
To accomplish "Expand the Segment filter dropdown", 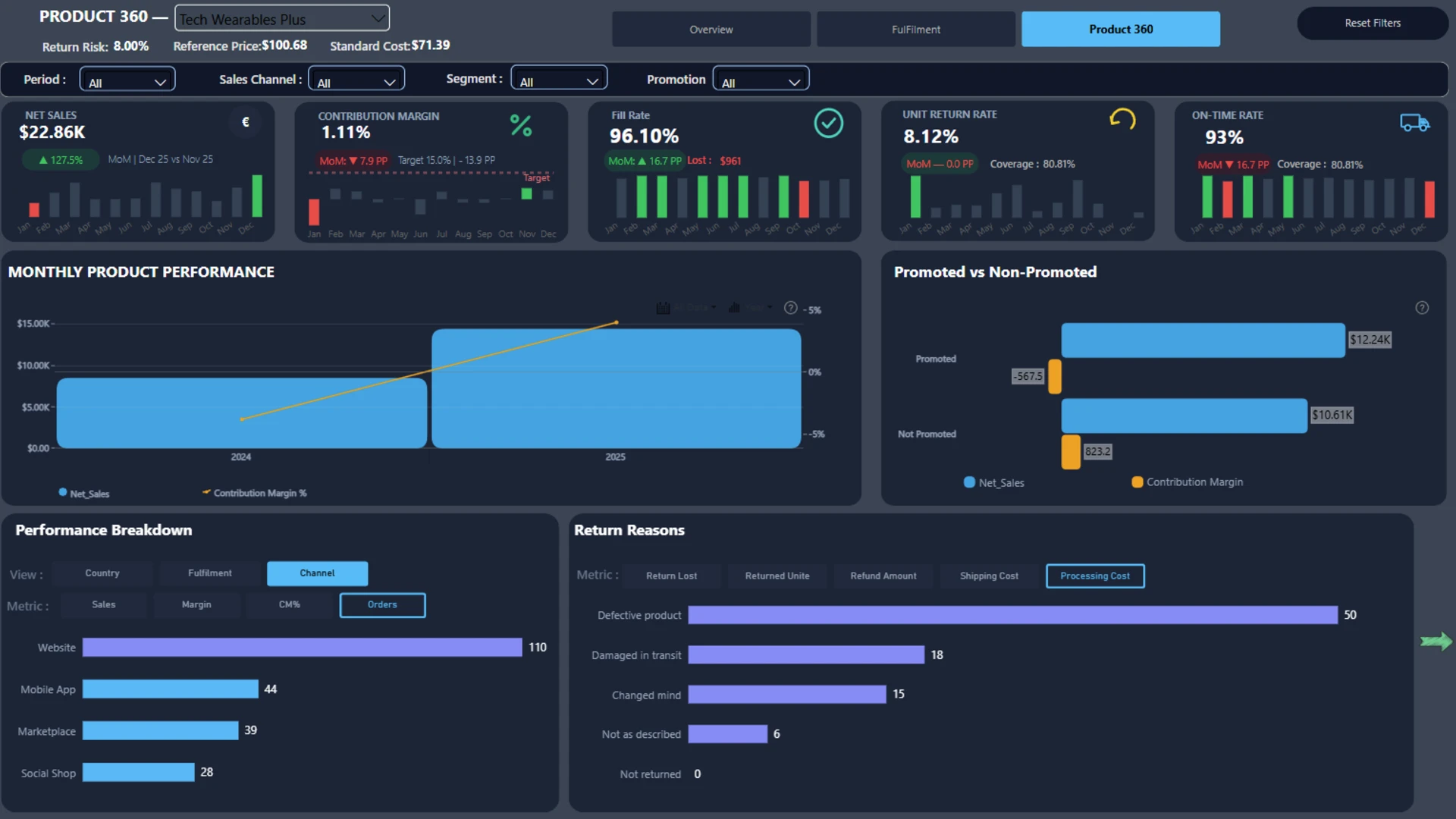I will click(x=559, y=79).
